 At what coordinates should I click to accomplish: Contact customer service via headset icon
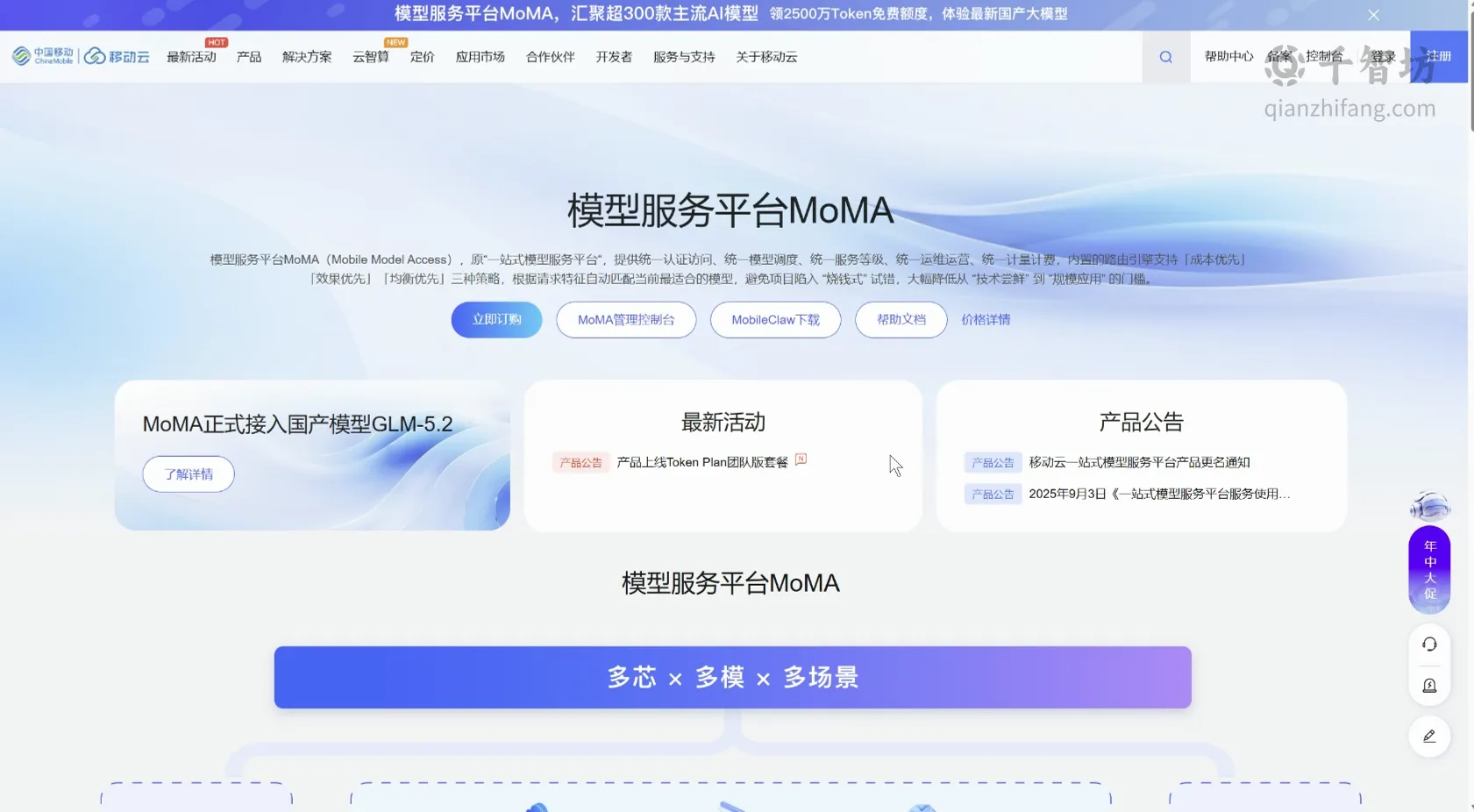click(x=1429, y=645)
